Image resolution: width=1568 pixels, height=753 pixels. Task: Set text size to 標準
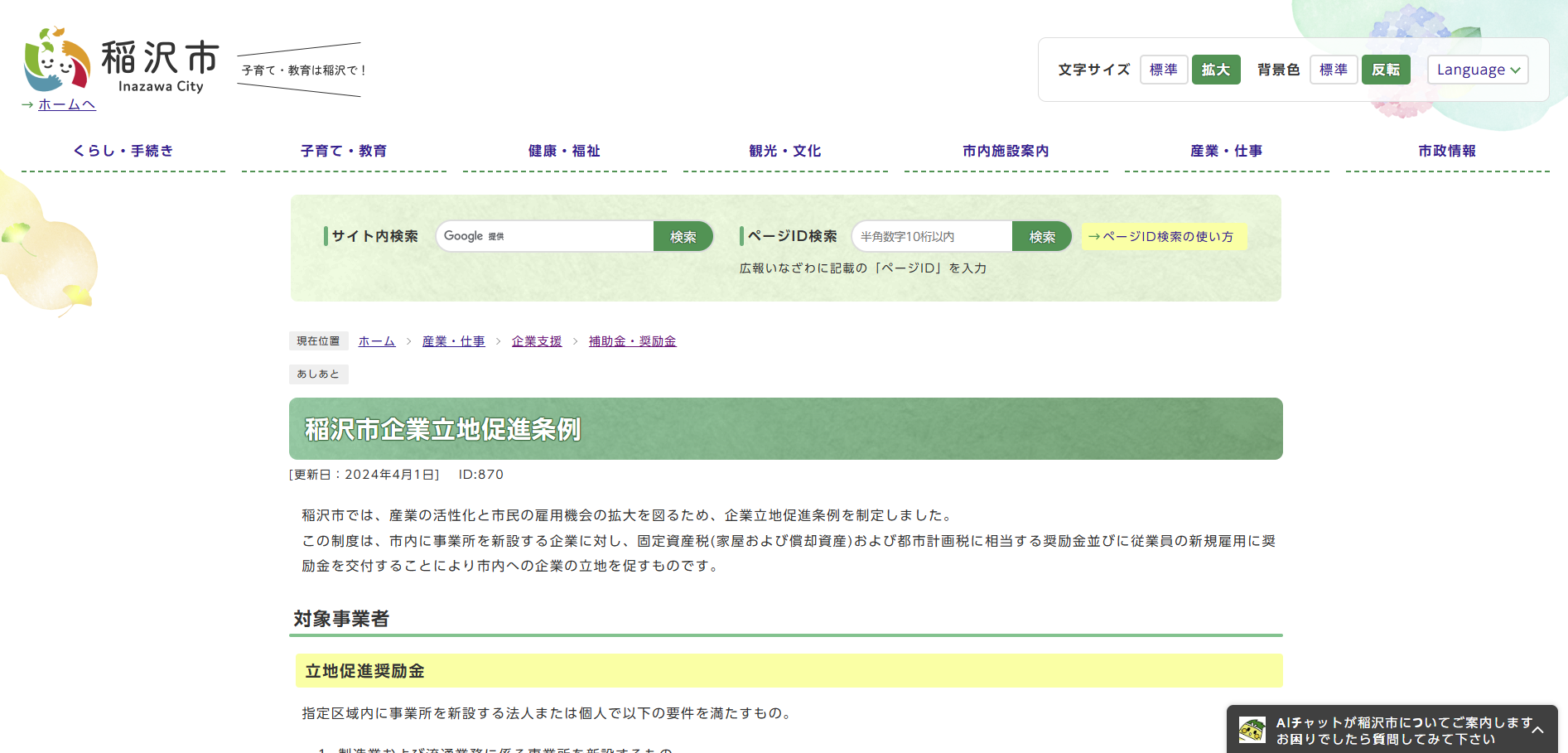coord(1164,70)
